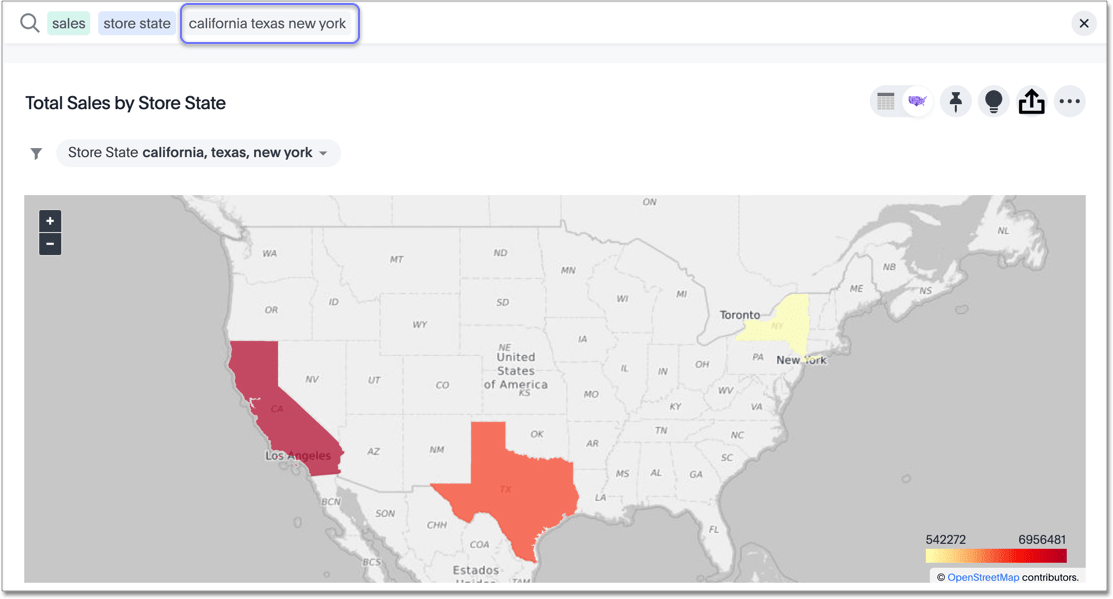Select the sales search token
Image resolution: width=1113 pixels, height=599 pixels.
click(x=68, y=23)
